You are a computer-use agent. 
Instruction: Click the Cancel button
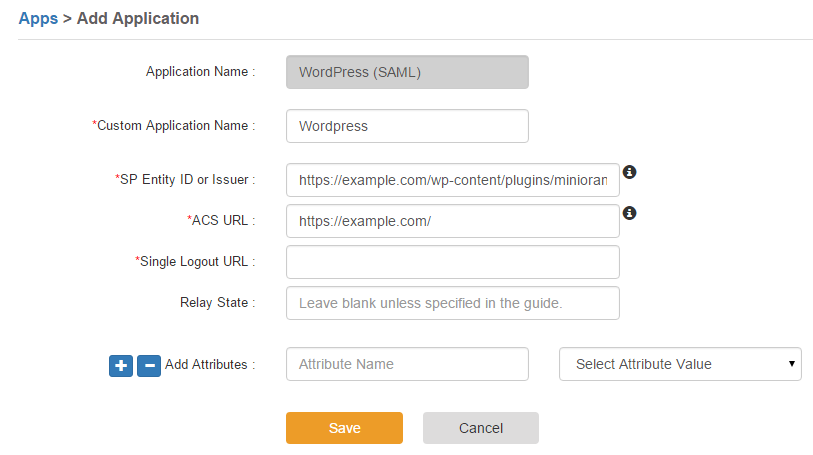(481, 428)
